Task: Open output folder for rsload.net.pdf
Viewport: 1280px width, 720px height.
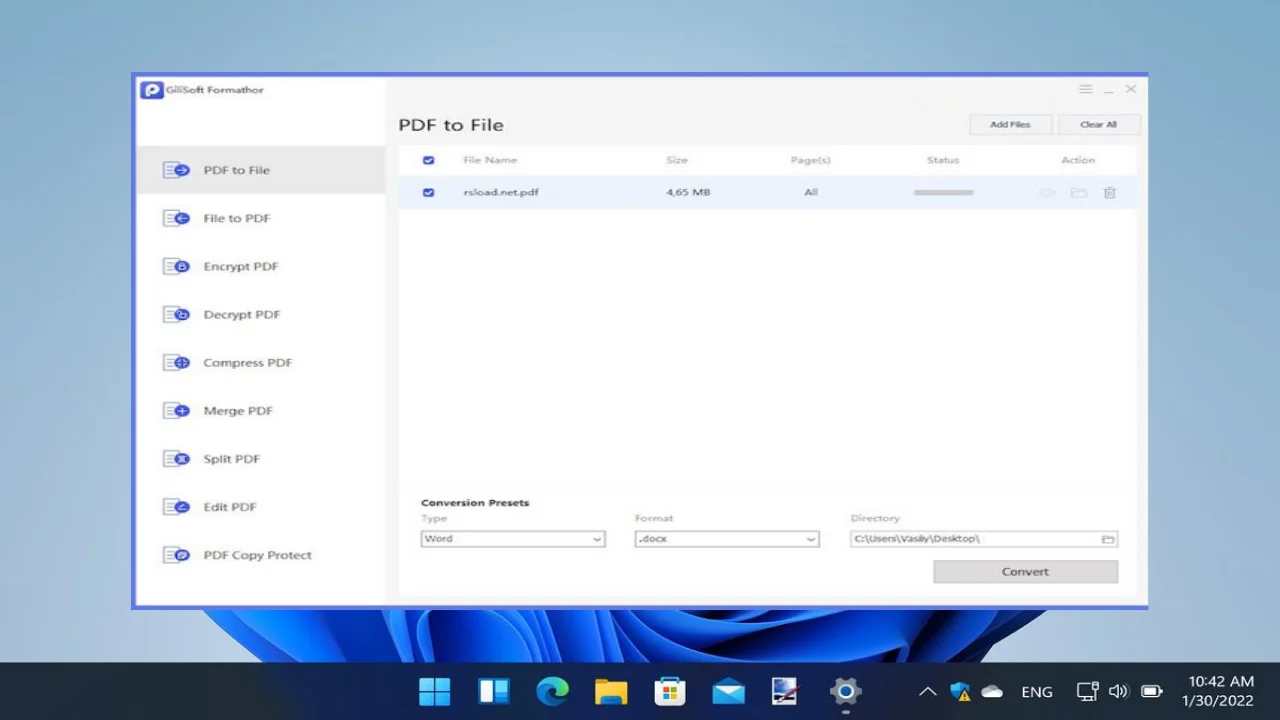Action: pos(1078,192)
